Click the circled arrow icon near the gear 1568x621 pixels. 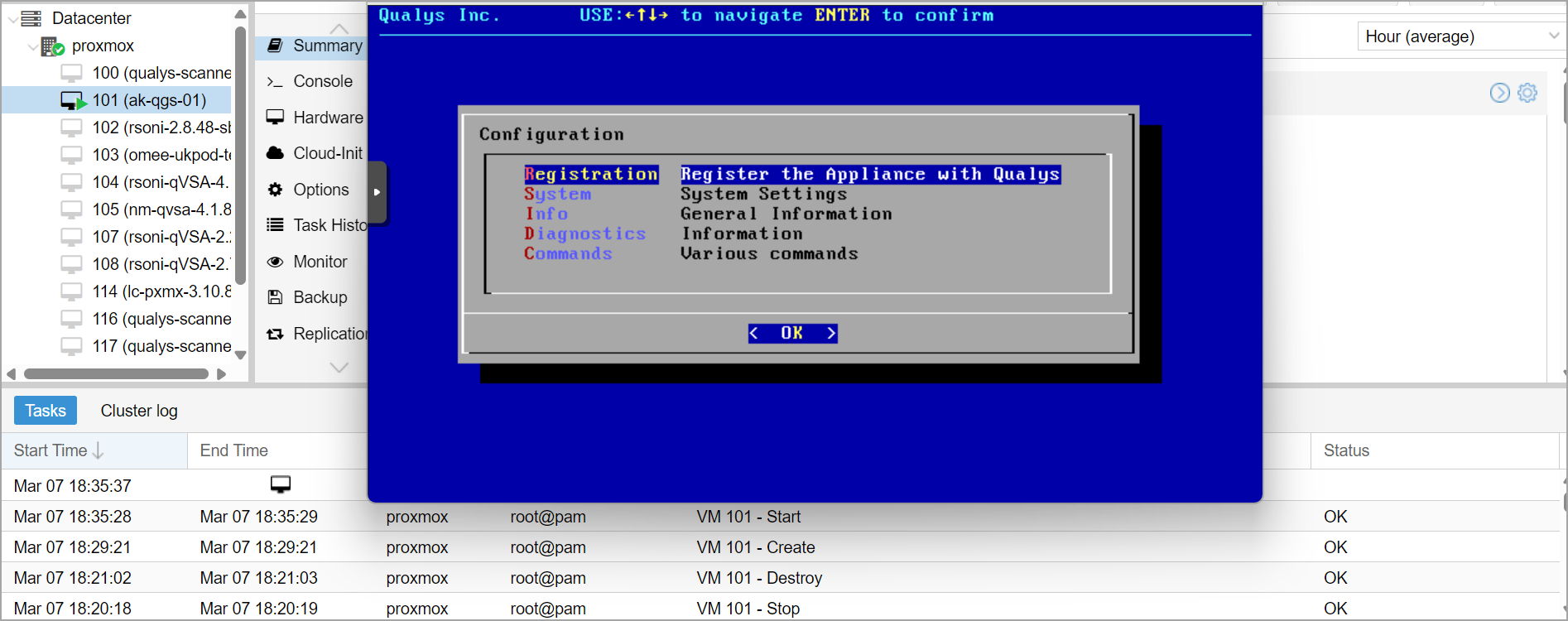click(1499, 93)
